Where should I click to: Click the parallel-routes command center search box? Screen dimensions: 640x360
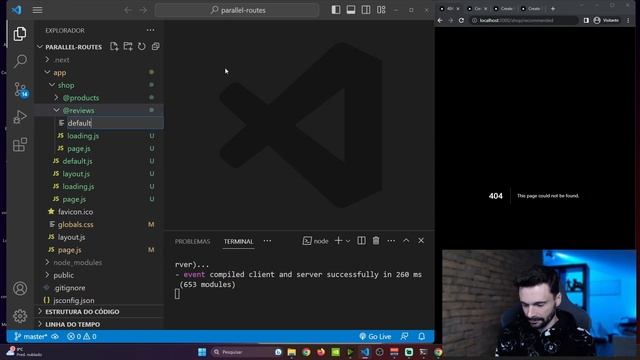(x=237, y=10)
